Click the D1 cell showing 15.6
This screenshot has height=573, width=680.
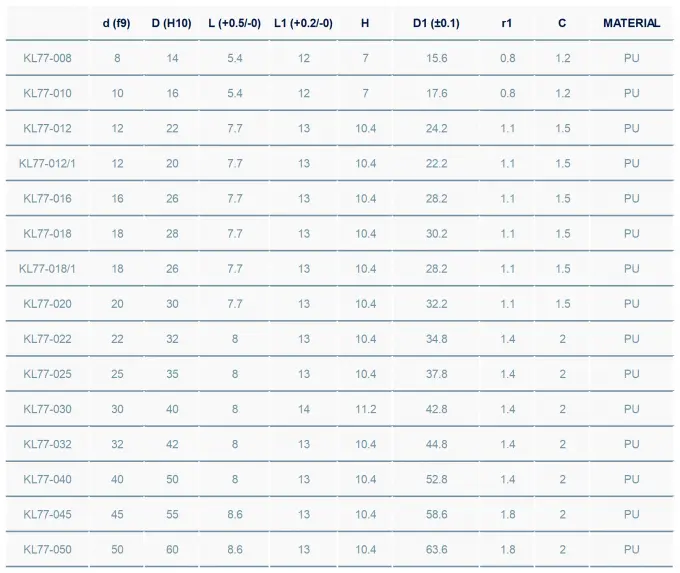(436, 58)
